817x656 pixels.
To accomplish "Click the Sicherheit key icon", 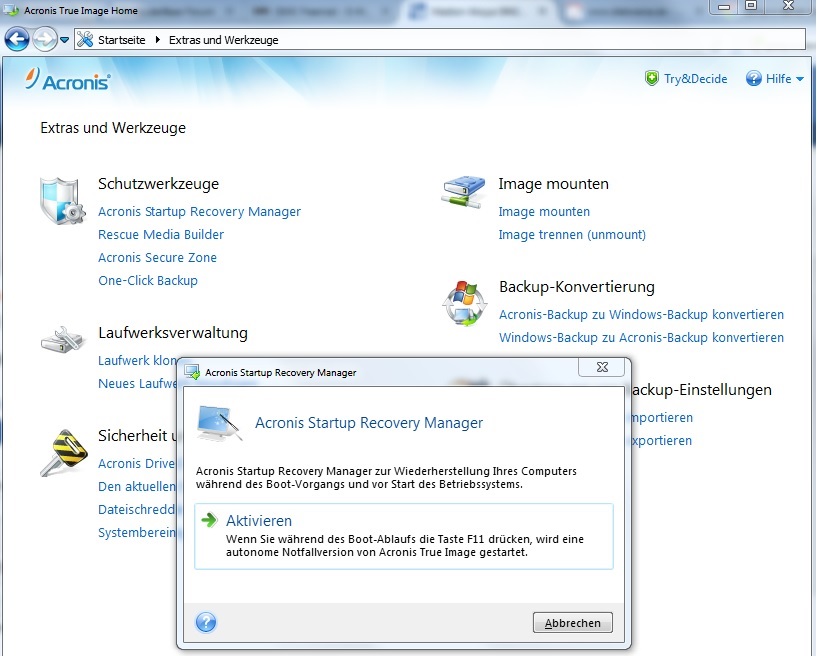I will point(64,453).
